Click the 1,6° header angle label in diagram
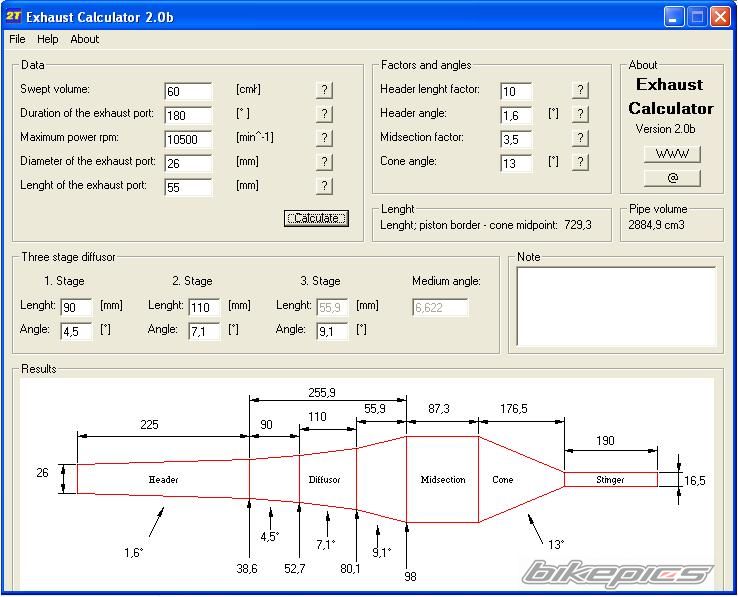Image resolution: width=738 pixels, height=597 pixels. tap(134, 552)
